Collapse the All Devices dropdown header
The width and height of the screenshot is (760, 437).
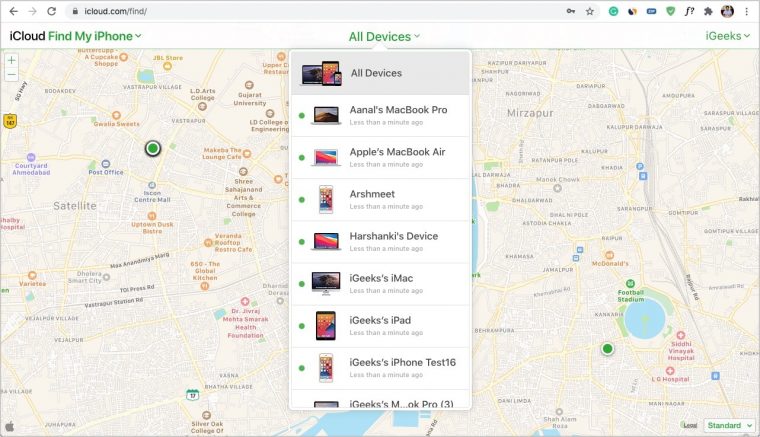pyautogui.click(x=384, y=36)
